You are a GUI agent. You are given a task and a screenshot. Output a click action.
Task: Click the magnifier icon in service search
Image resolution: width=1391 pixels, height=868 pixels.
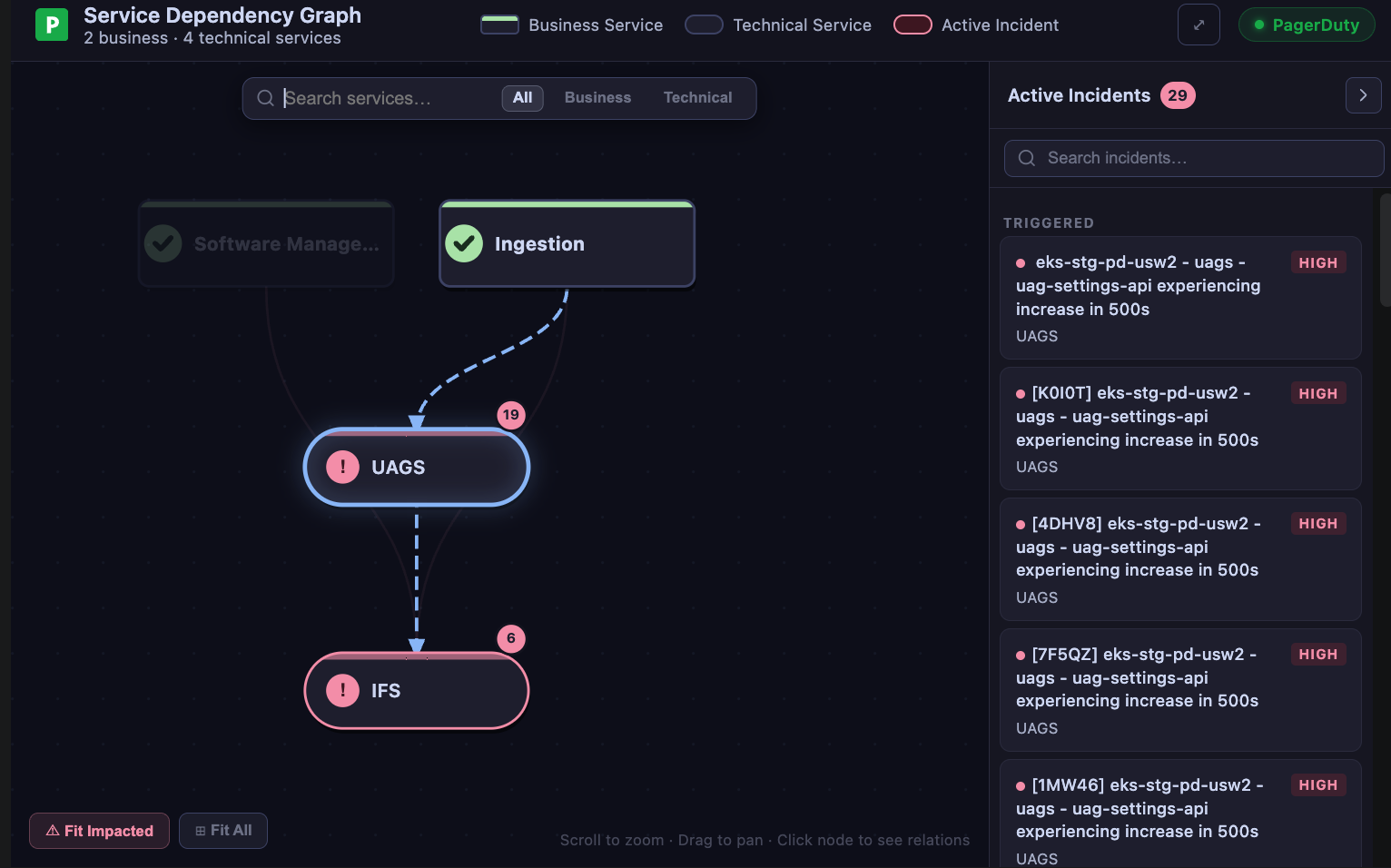(266, 97)
